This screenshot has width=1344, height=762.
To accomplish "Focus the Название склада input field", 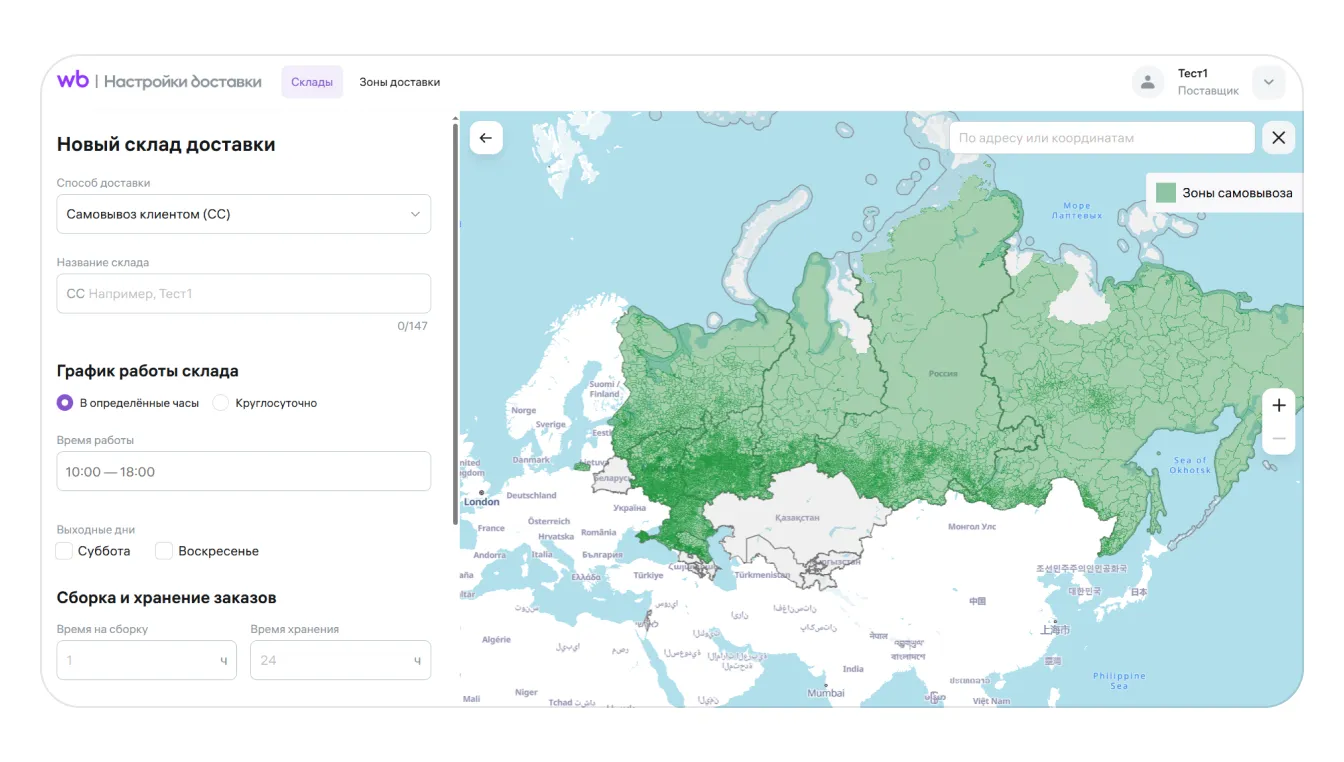I will [243, 294].
